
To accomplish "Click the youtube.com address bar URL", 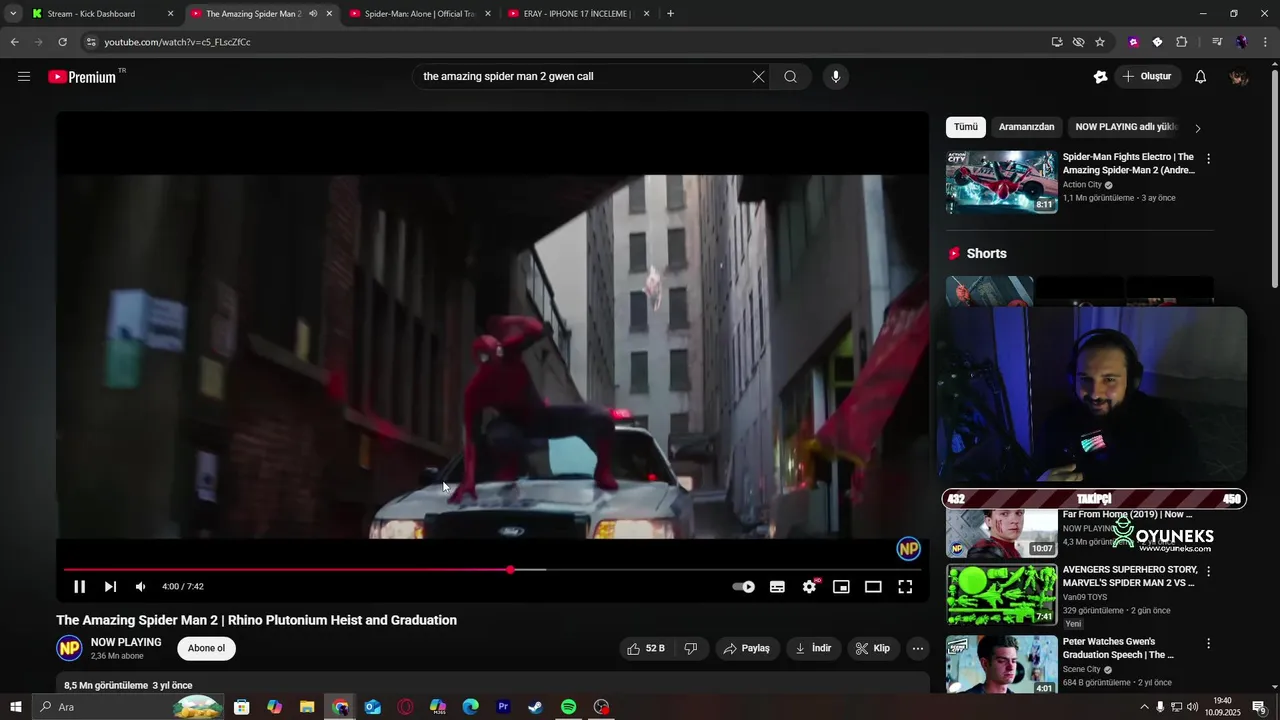I will click(x=177, y=42).
